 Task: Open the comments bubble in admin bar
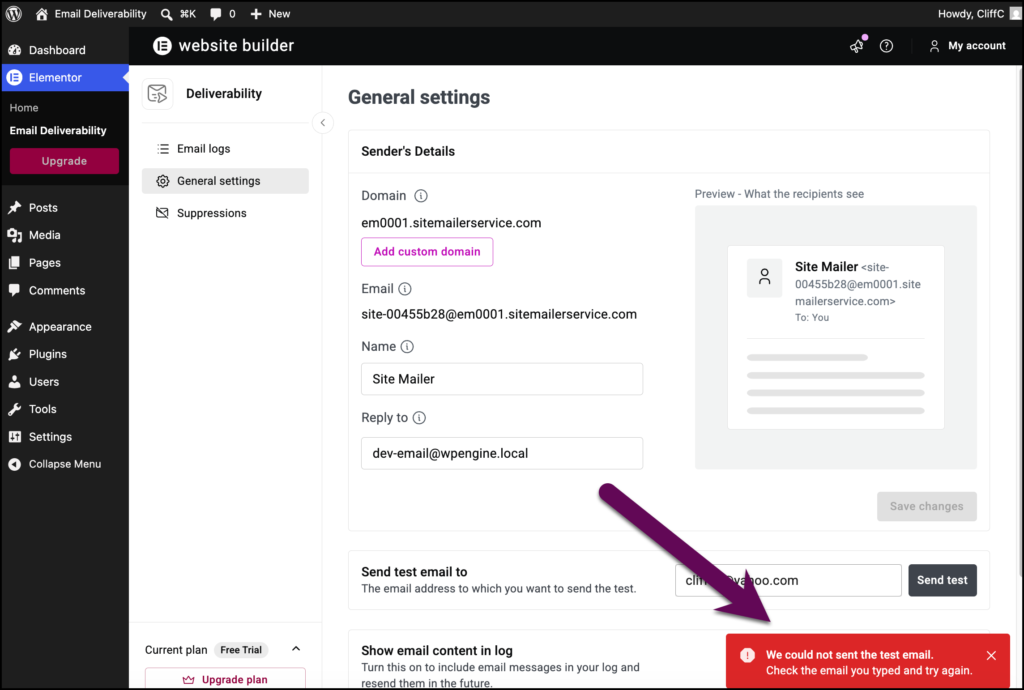(x=223, y=14)
